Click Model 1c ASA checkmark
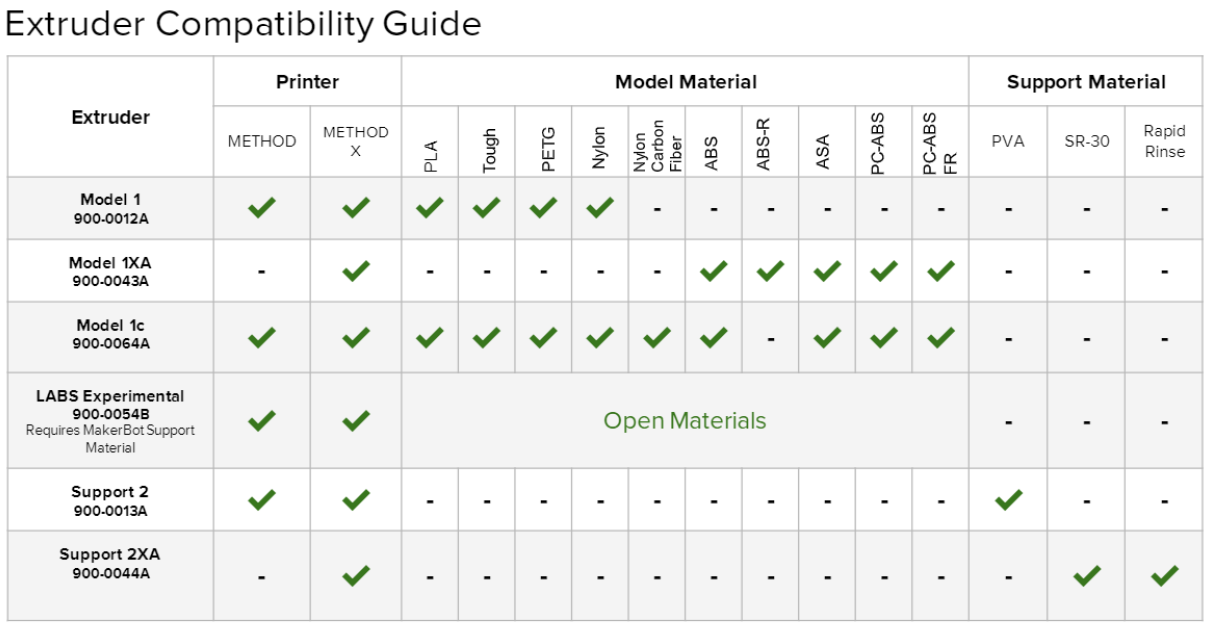This screenshot has width=1210, height=628. click(827, 338)
